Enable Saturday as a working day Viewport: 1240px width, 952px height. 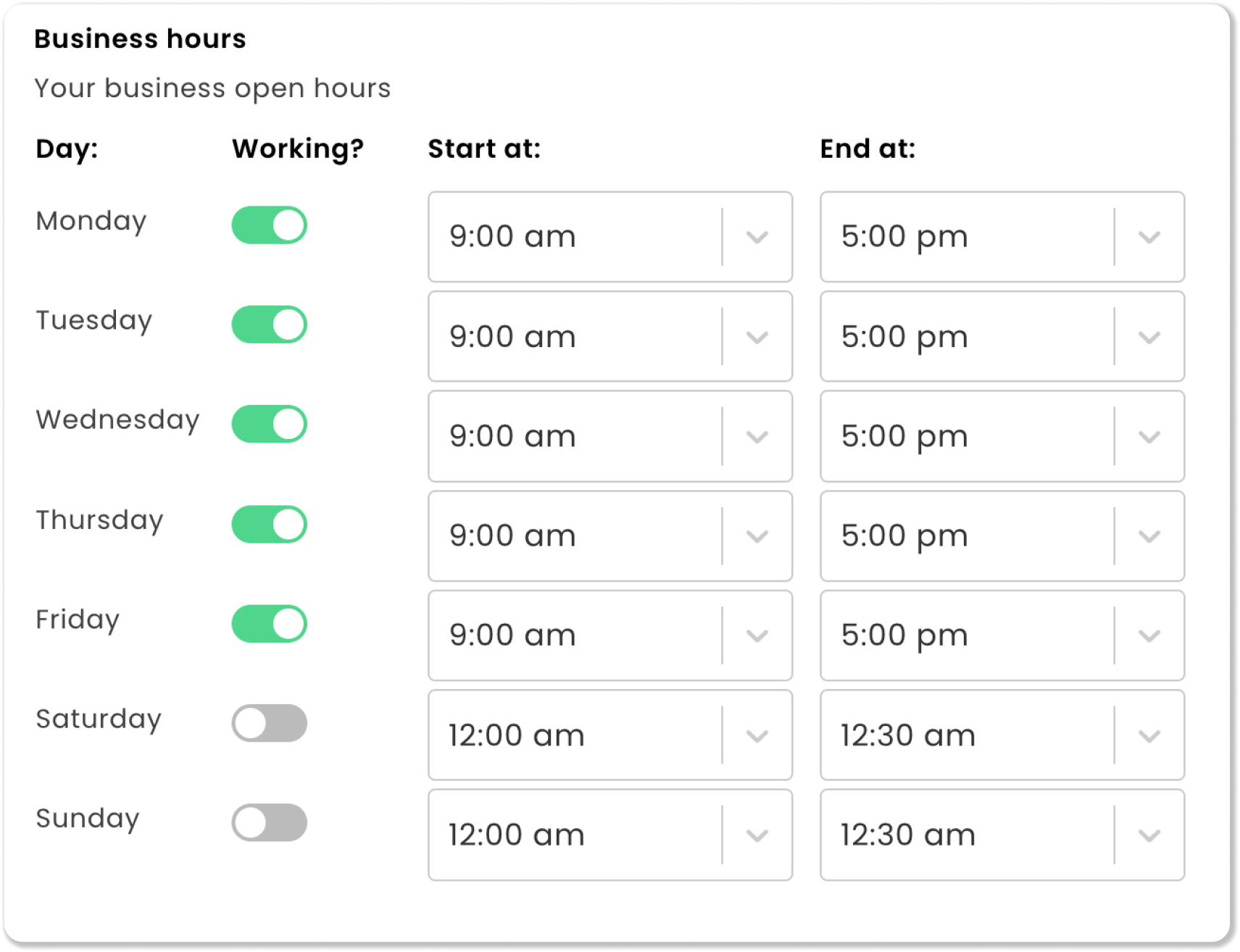pos(269,723)
